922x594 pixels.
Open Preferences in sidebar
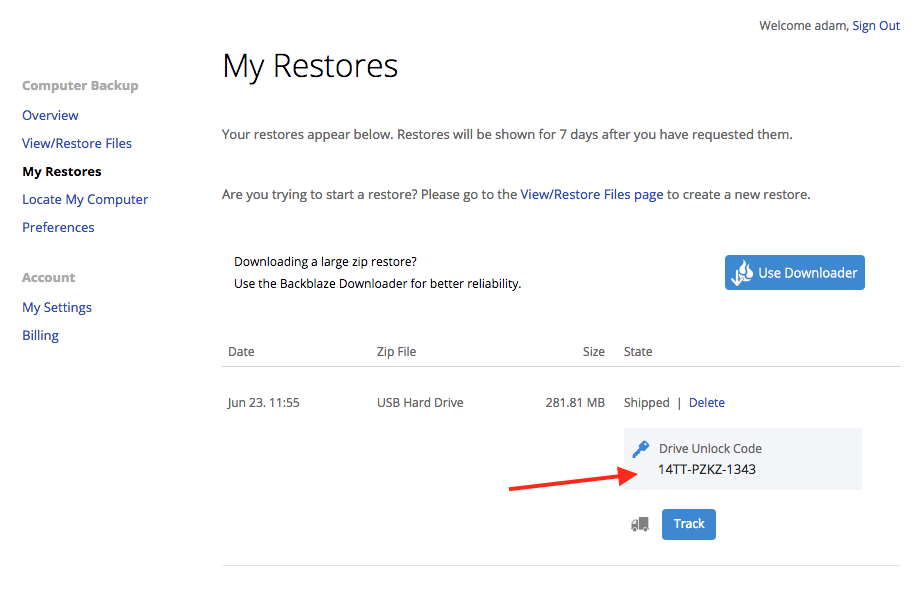click(x=58, y=228)
